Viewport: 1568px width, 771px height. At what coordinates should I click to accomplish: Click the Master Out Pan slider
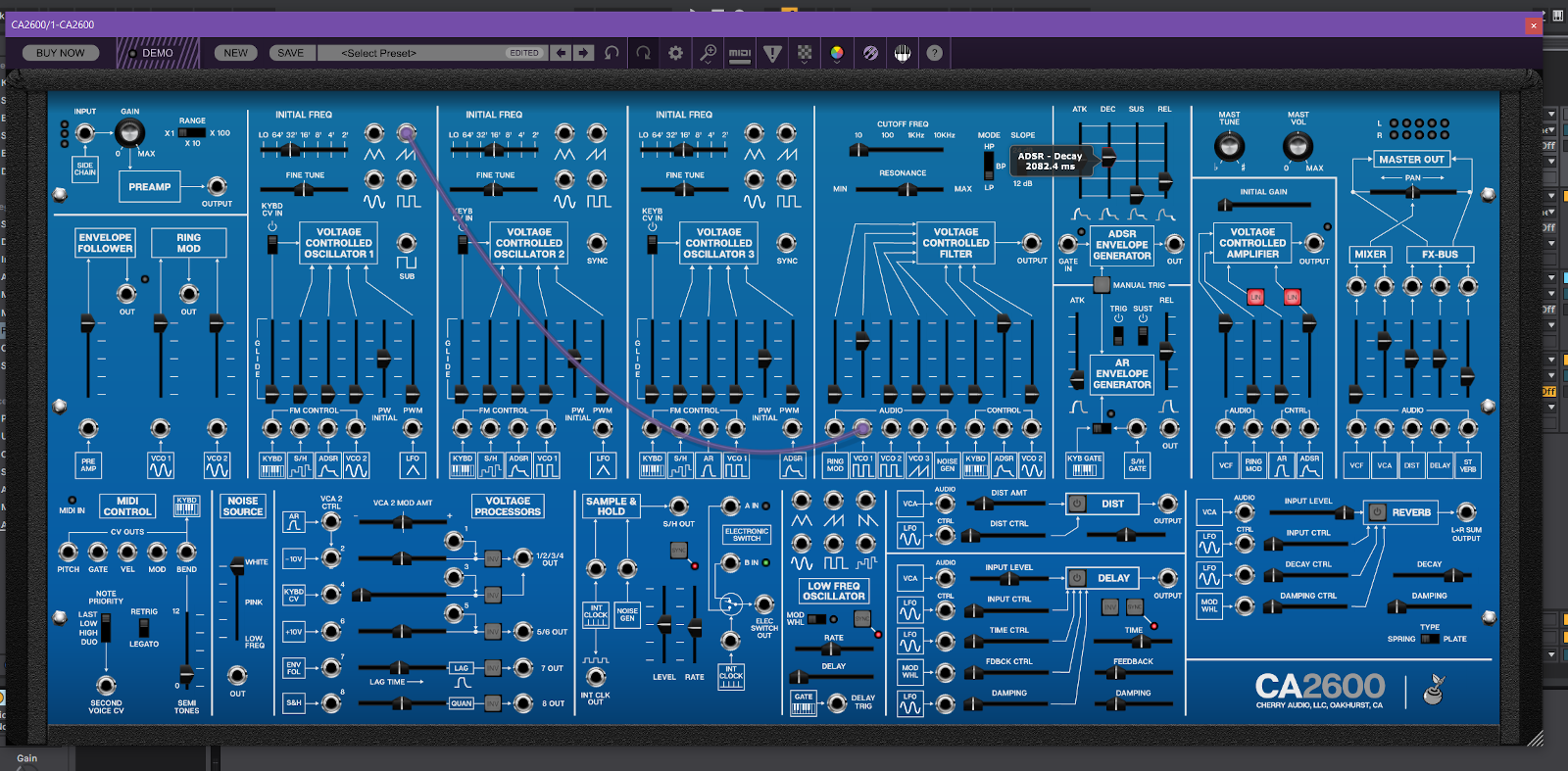point(1412,192)
